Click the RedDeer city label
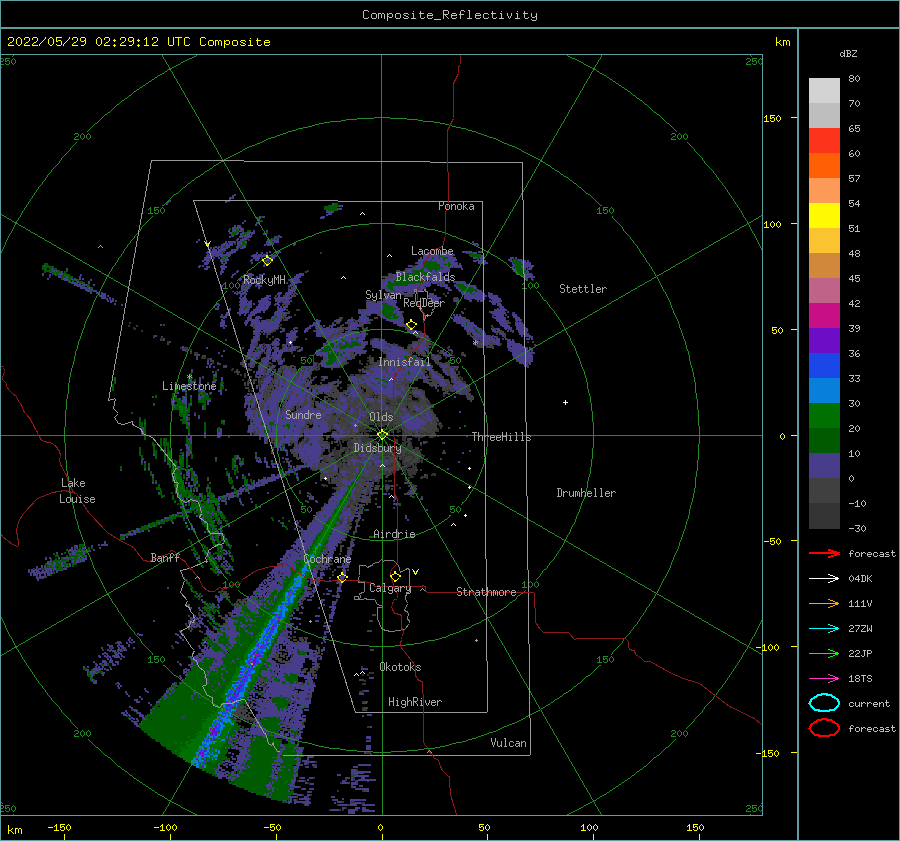The width and height of the screenshot is (900, 841). point(424,303)
